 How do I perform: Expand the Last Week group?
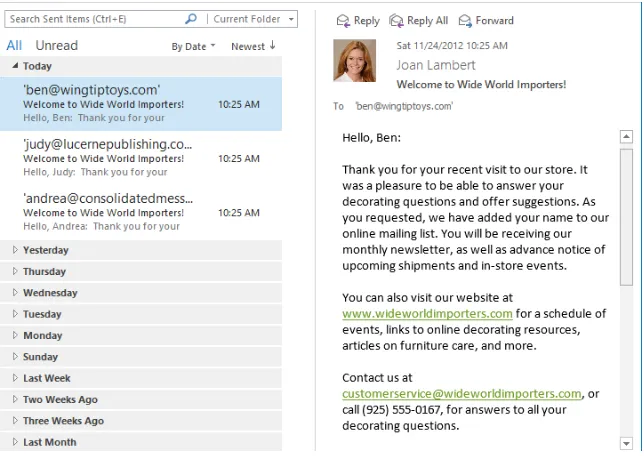(x=15, y=378)
